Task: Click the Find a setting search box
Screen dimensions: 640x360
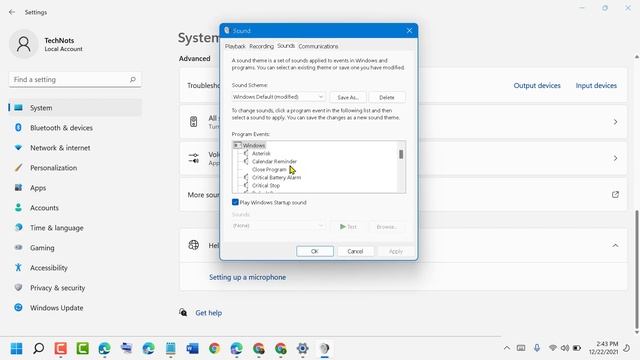Action: click(75, 80)
